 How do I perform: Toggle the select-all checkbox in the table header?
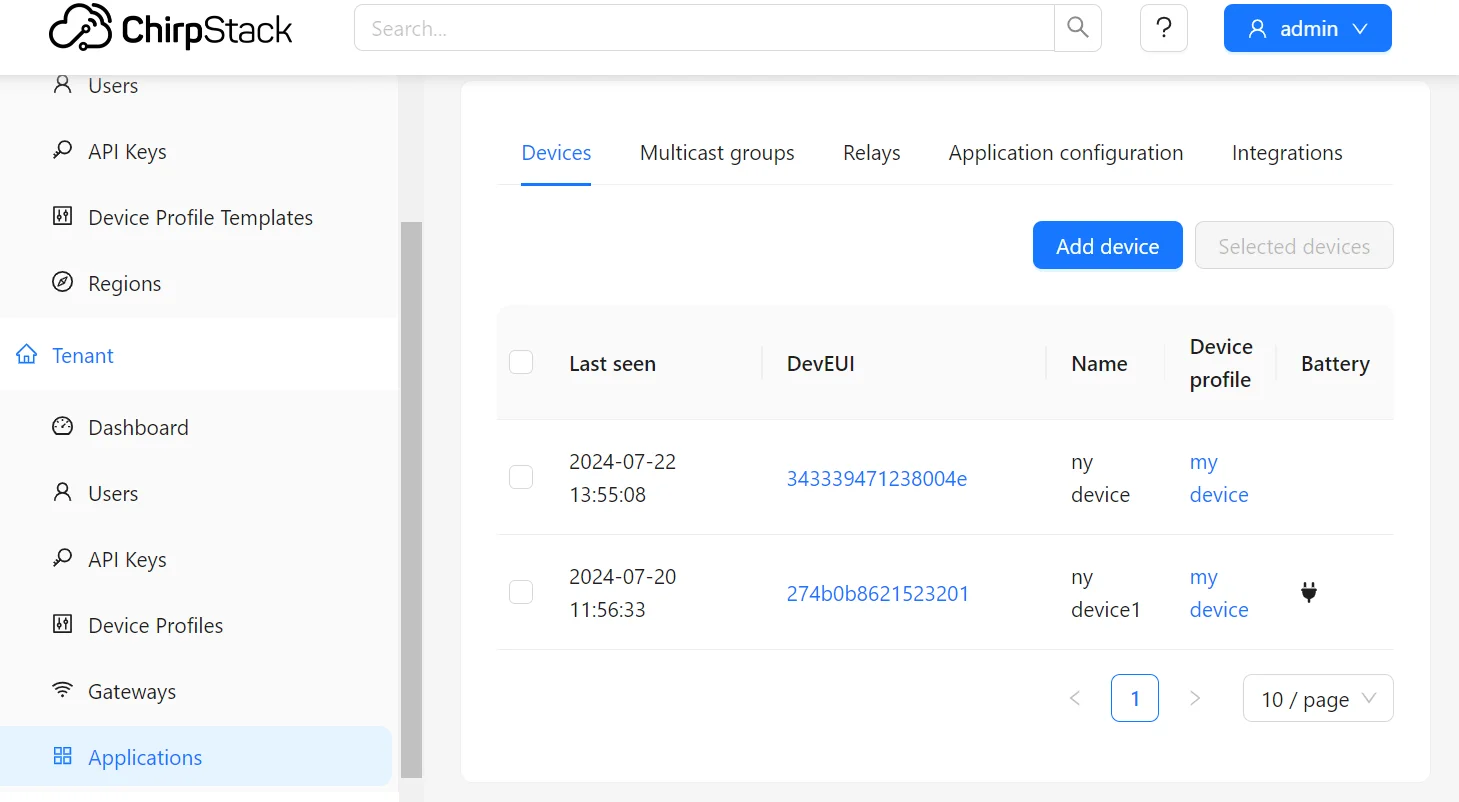tap(521, 362)
